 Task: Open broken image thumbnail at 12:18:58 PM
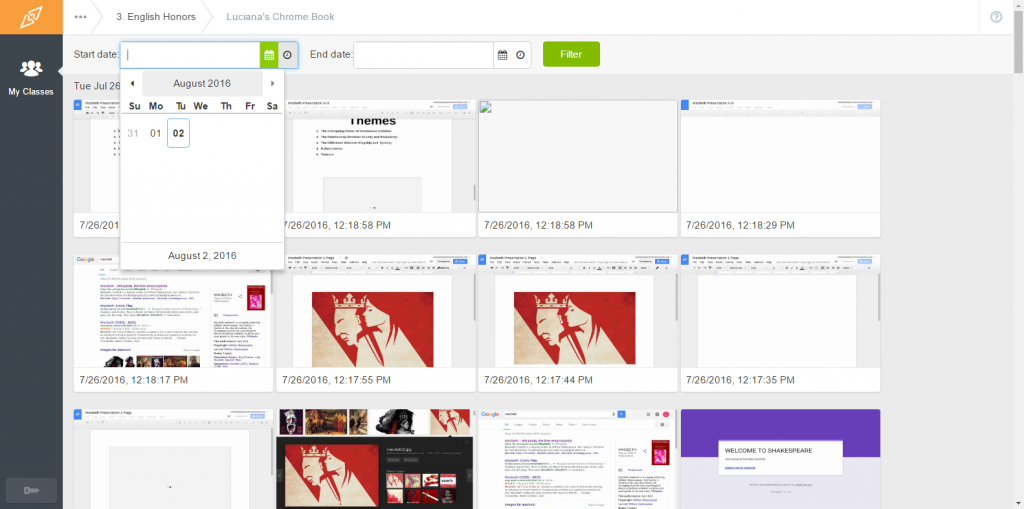tap(578, 156)
